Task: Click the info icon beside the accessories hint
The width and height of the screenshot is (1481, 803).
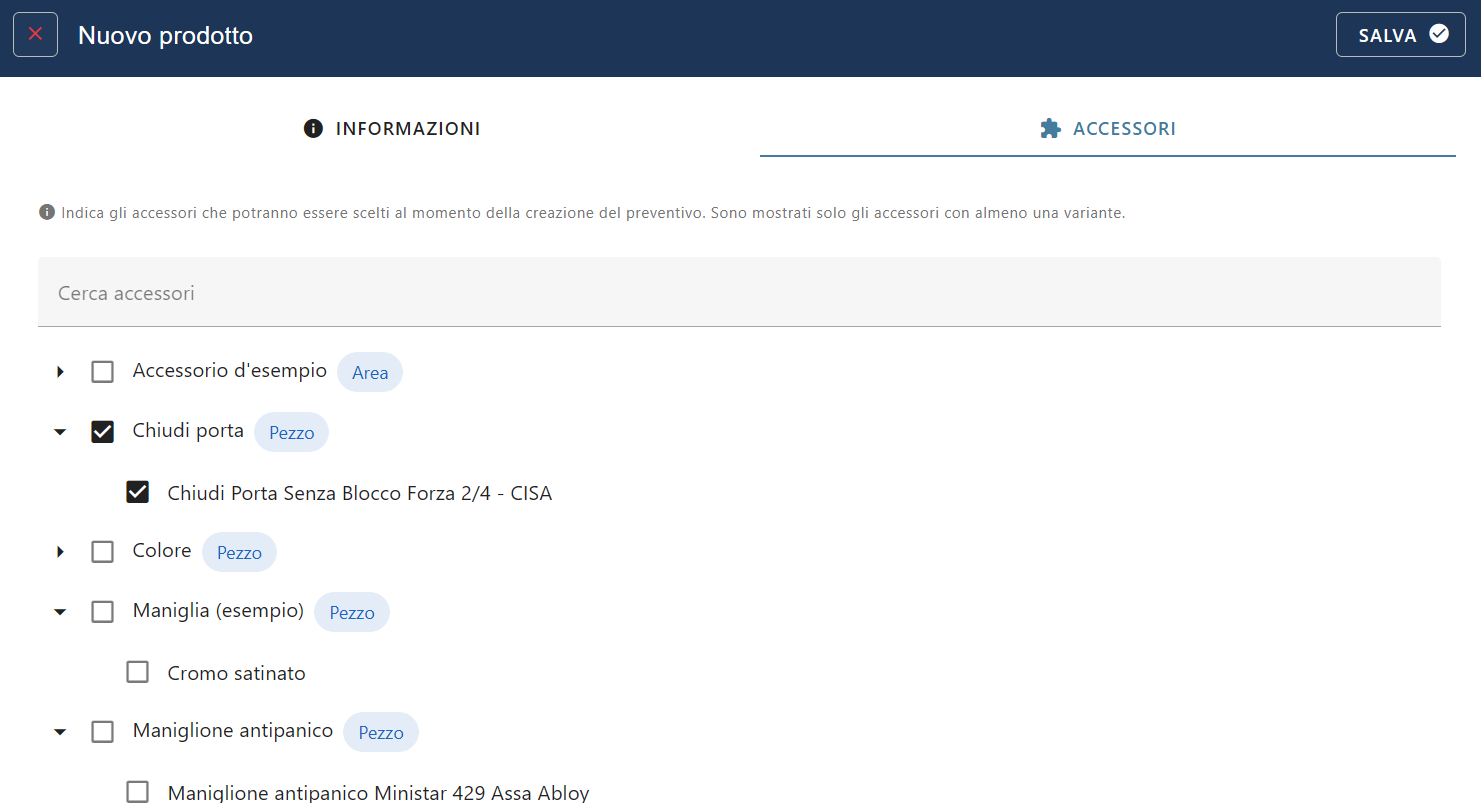Action: click(x=46, y=213)
